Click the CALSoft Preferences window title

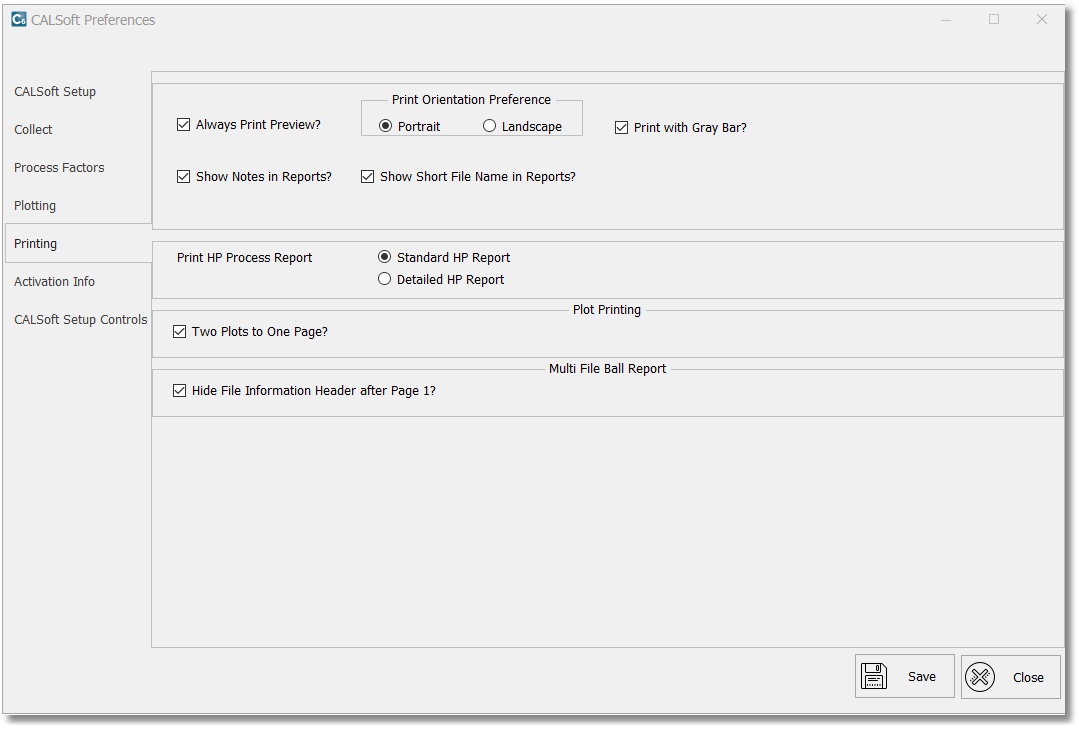click(93, 20)
